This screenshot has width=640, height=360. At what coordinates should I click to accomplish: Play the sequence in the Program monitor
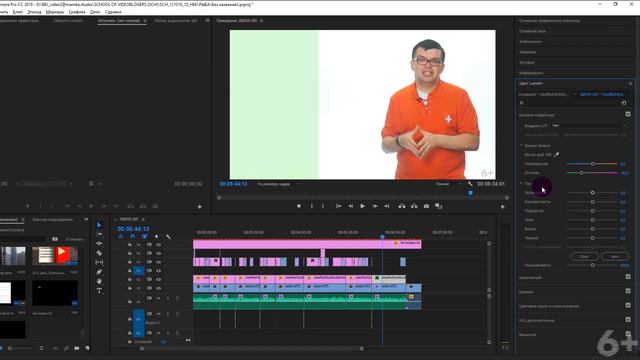(x=362, y=207)
